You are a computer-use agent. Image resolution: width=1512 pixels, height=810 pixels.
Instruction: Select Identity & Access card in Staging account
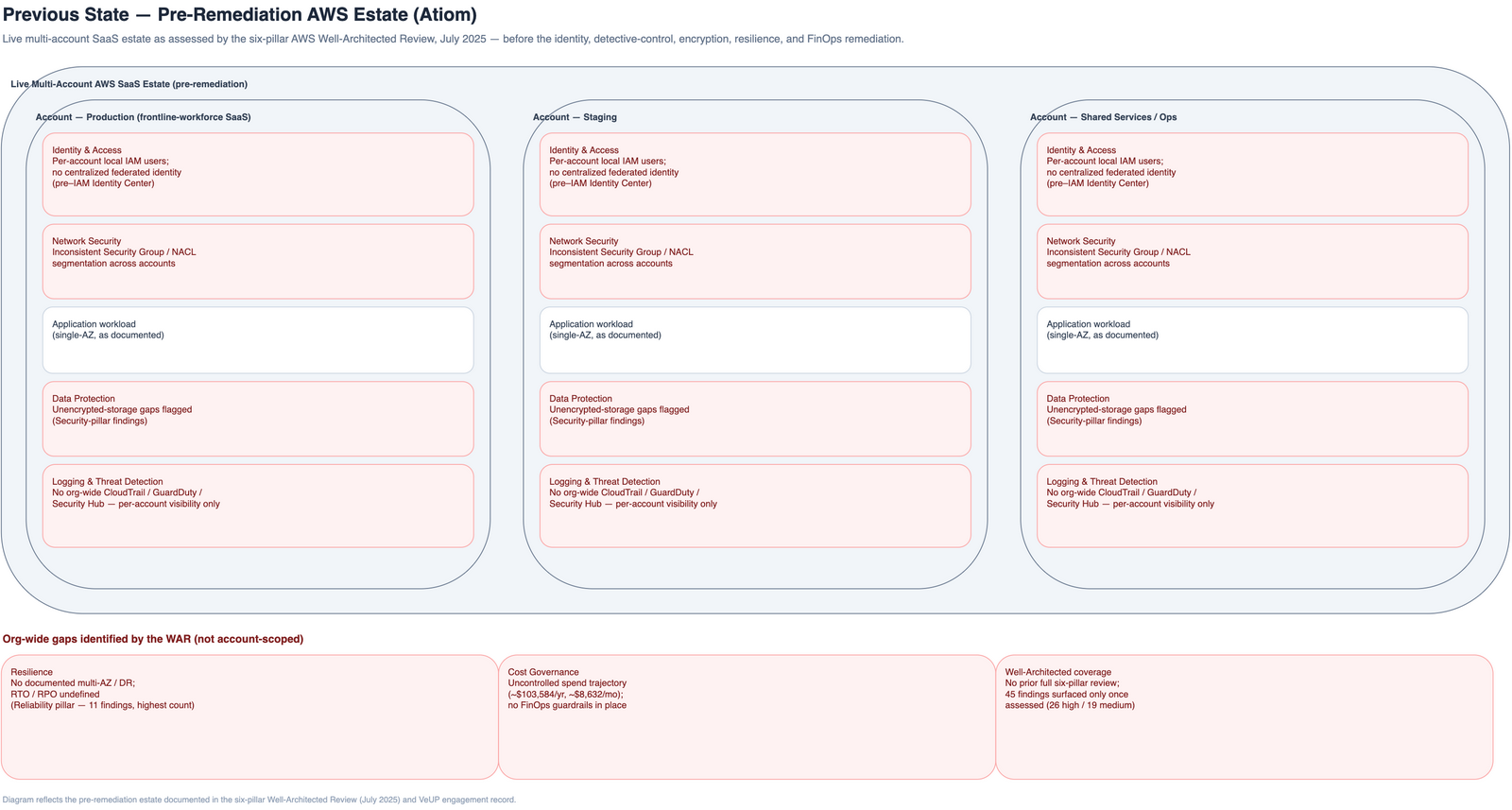tap(755, 174)
